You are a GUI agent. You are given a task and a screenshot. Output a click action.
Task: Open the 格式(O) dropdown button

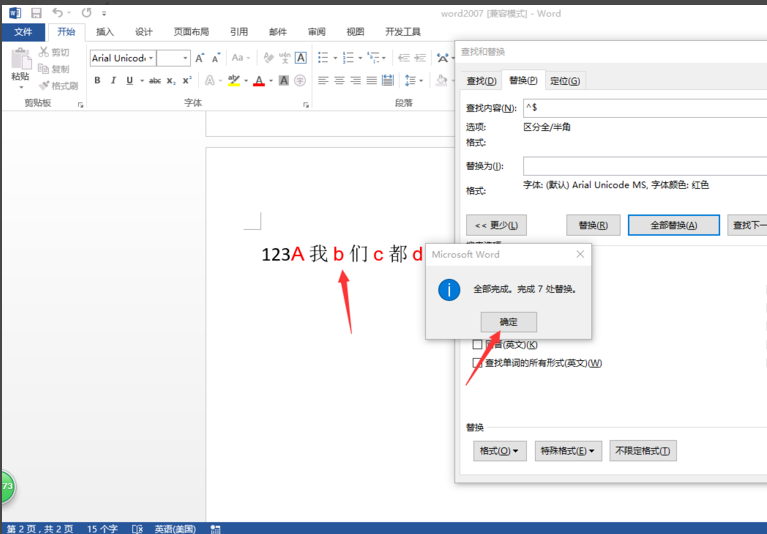(499, 451)
